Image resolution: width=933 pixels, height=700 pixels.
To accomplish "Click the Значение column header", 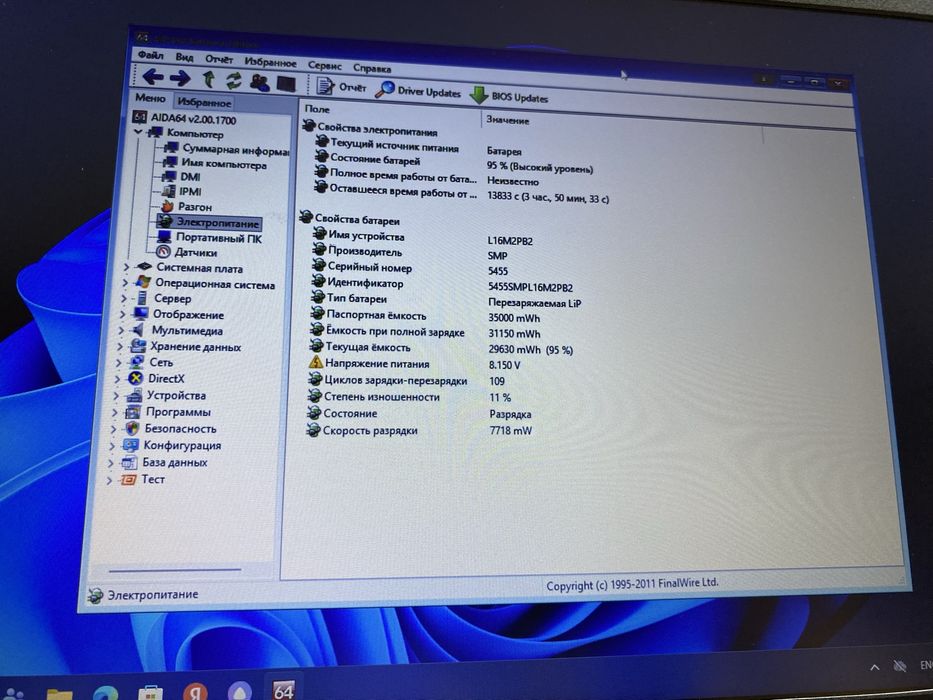I will pos(508,120).
